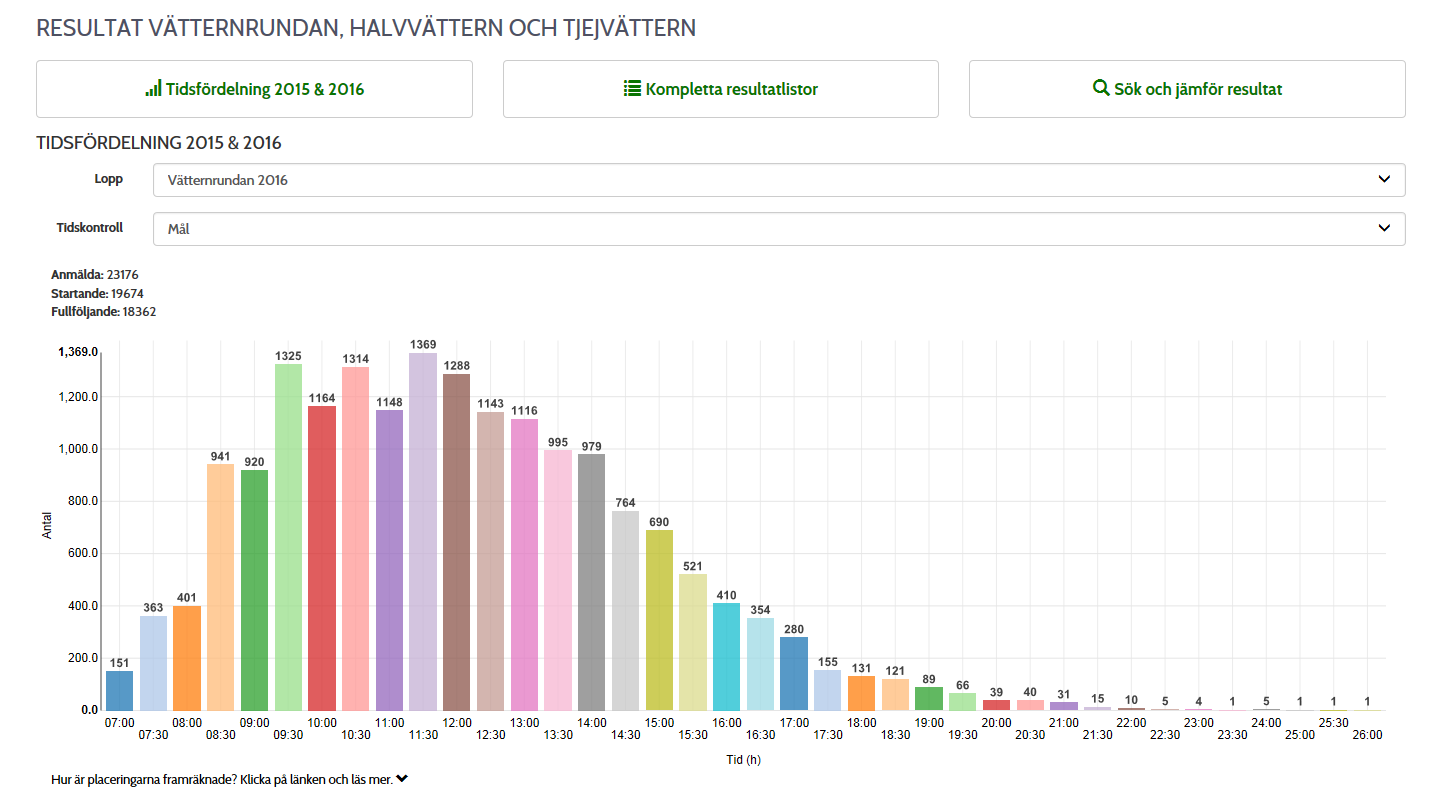Click the 26:00 x-axis label

(1368, 735)
